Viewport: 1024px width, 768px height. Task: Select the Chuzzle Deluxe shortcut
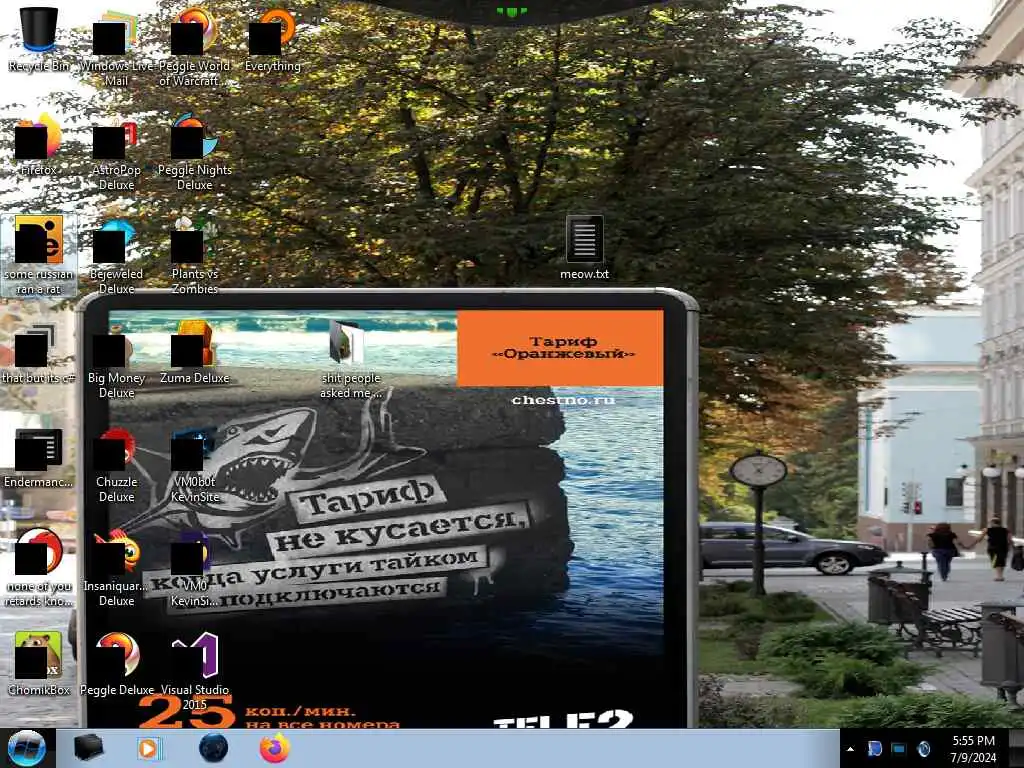pos(116,465)
